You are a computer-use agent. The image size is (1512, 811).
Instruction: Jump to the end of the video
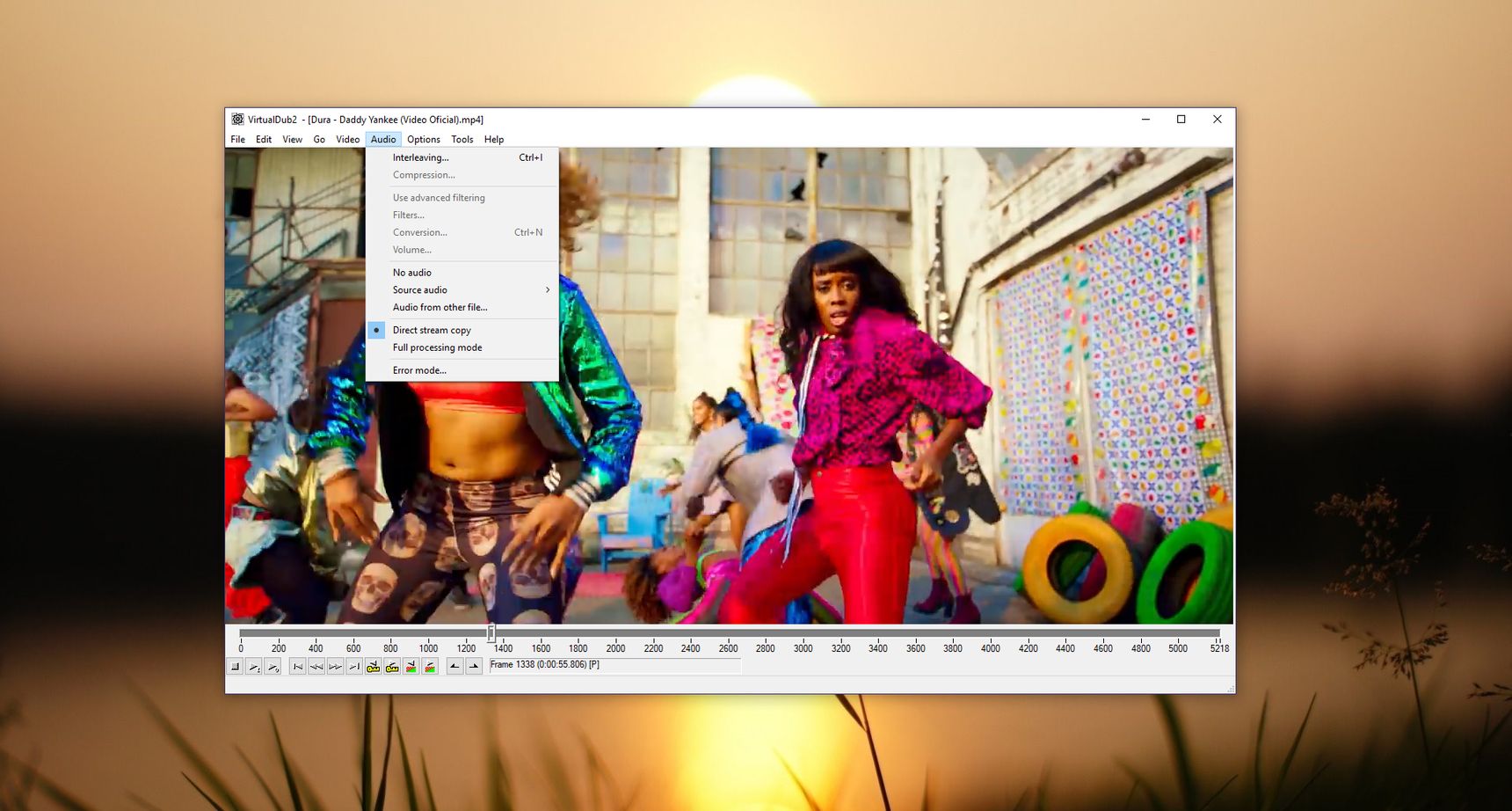point(354,667)
